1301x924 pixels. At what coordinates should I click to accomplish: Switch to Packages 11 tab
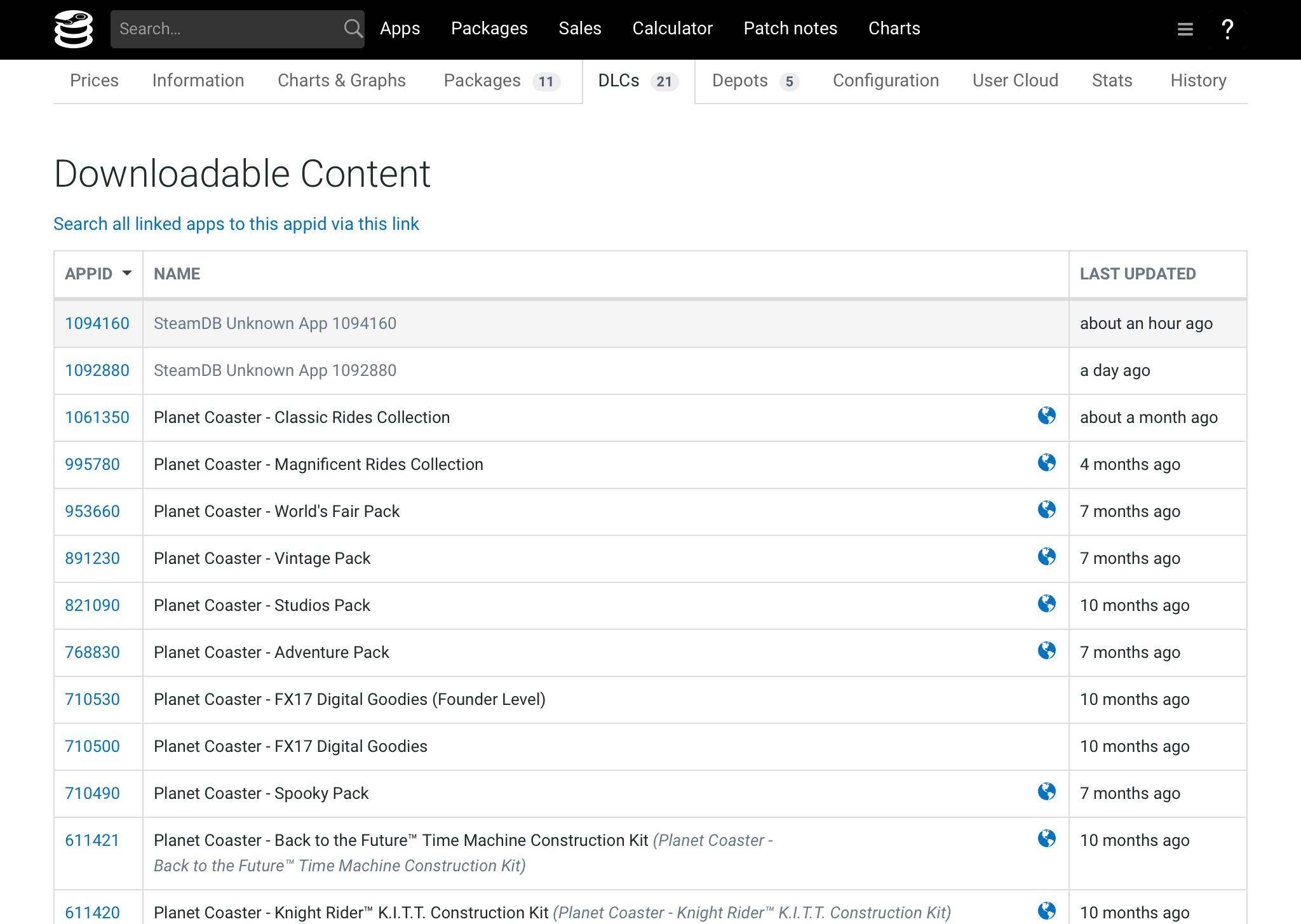(x=502, y=81)
